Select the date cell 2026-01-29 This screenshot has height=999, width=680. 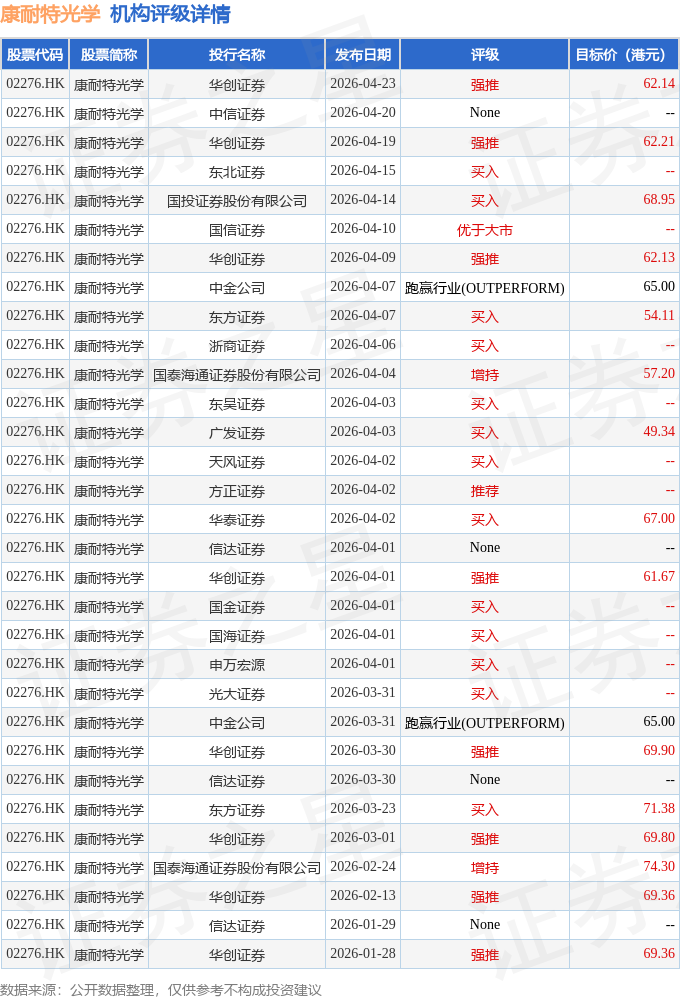[x=363, y=924]
